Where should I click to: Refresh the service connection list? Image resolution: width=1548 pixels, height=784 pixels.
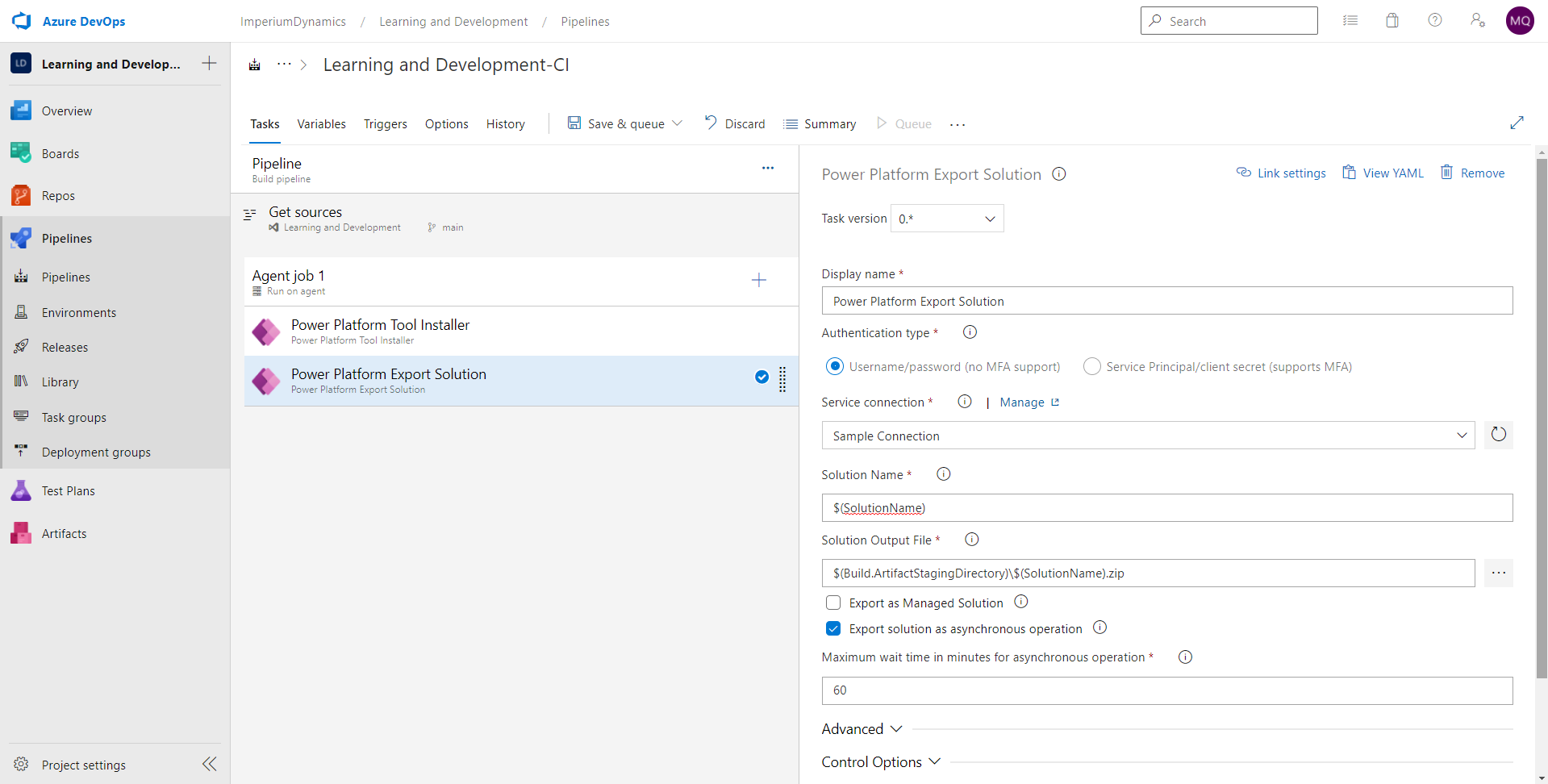point(1499,435)
